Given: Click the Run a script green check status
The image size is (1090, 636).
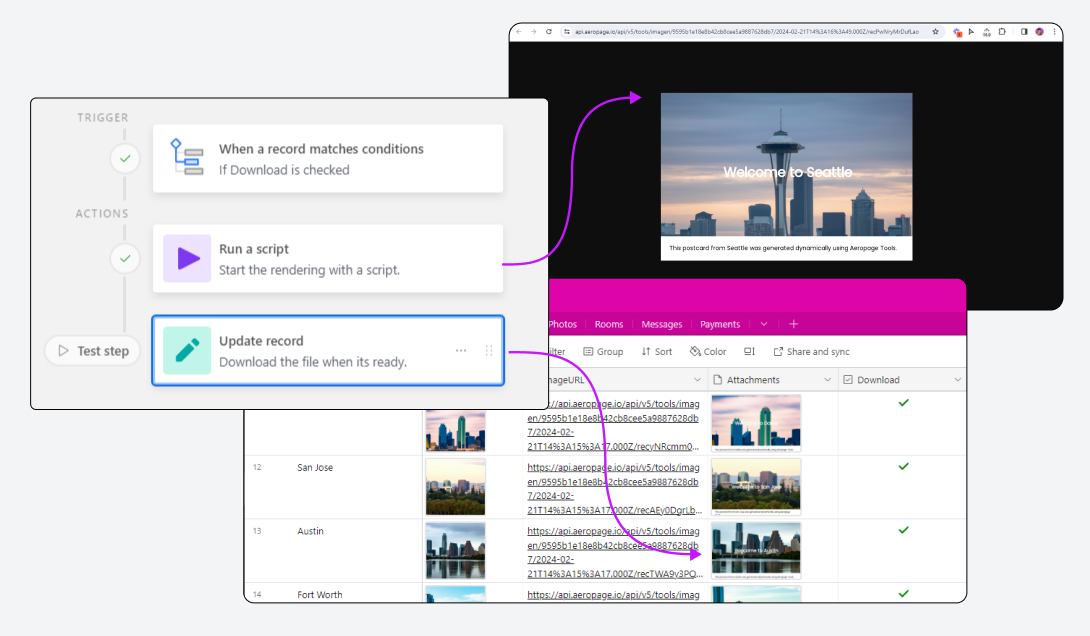Looking at the screenshot, I should coord(125,259).
